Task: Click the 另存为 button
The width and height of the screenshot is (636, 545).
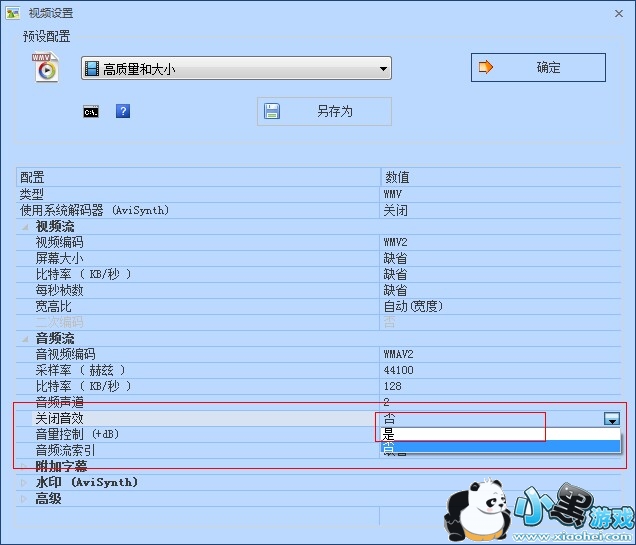Action: tap(324, 112)
